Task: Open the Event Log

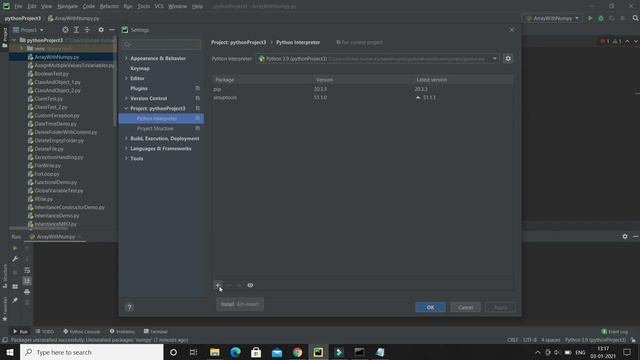Action: [615, 331]
